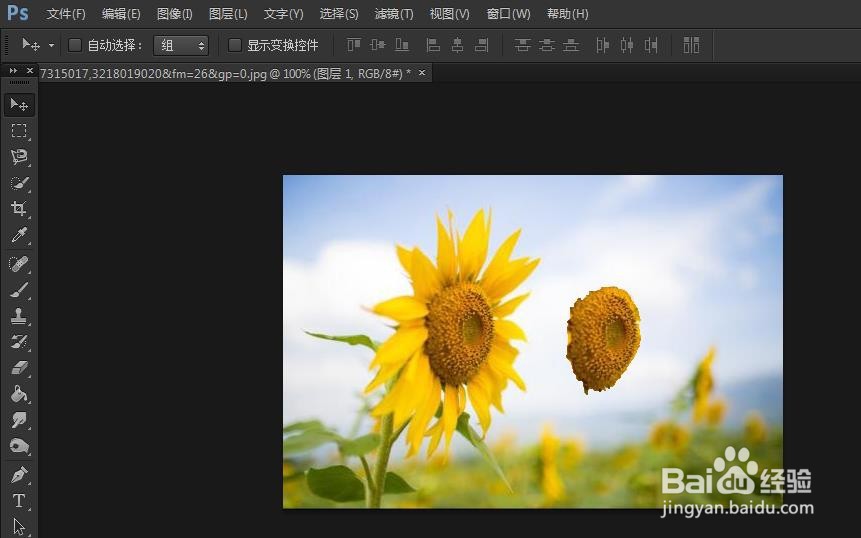861x538 pixels.
Task: Select the Crop tool
Action: pos(19,209)
